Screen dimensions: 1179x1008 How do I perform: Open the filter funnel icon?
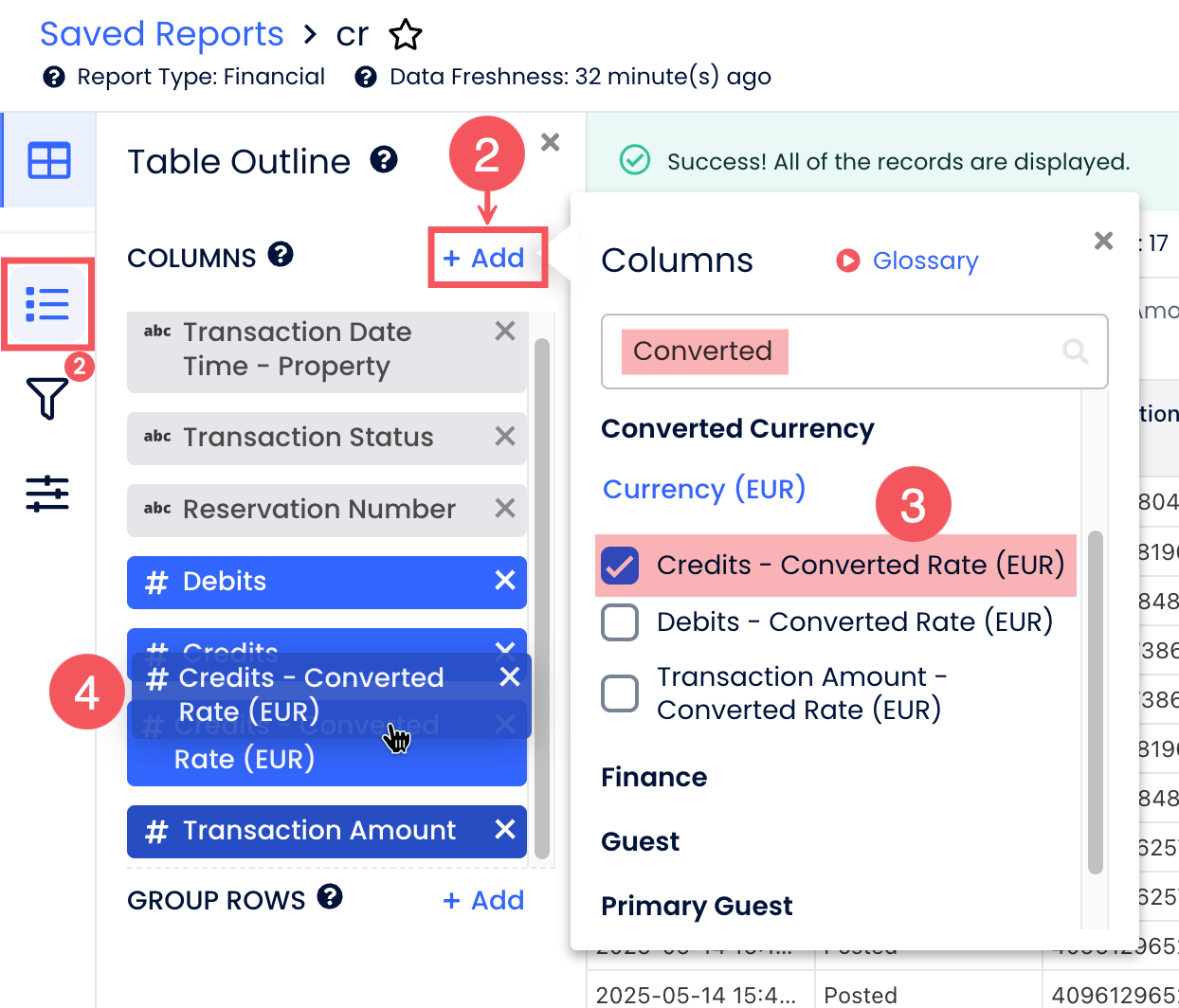47,398
